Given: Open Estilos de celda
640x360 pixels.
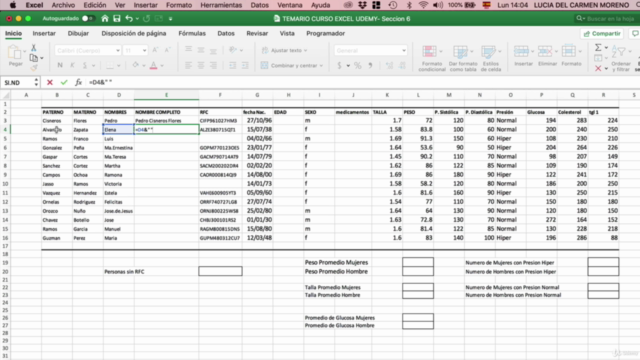Looking at the screenshot, I should click(x=491, y=58).
